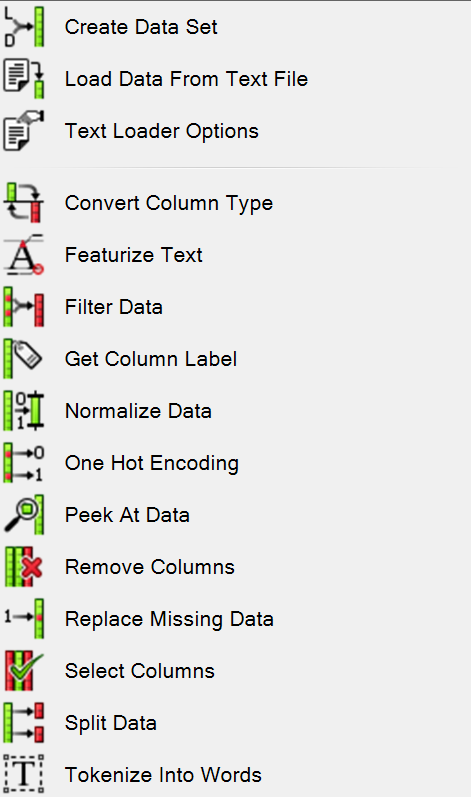Screen dimensions: 471x797
Task: Click the Featurize Text letter A icon
Action: (23, 255)
